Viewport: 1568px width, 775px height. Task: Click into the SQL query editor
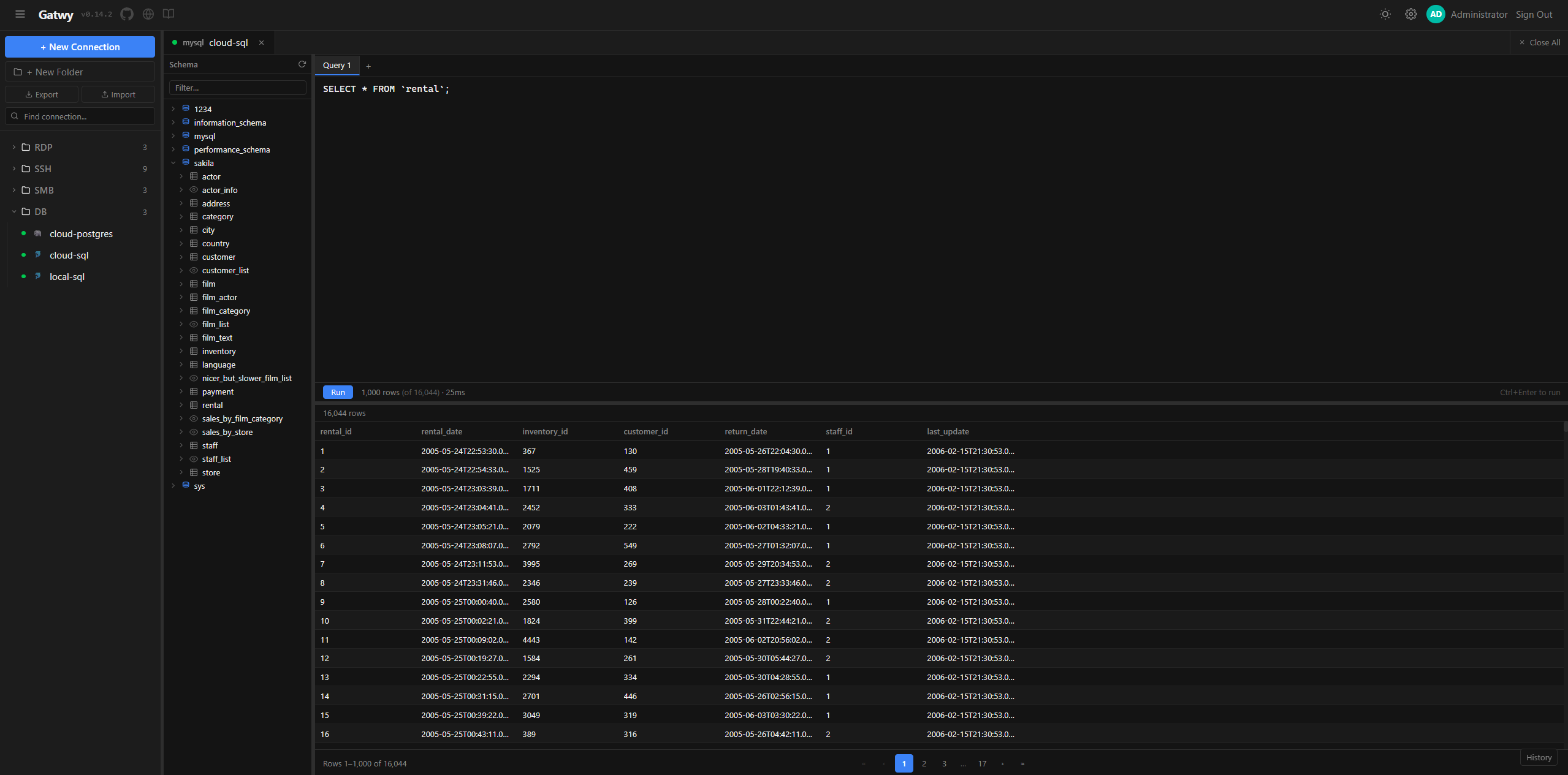[x=941, y=230]
